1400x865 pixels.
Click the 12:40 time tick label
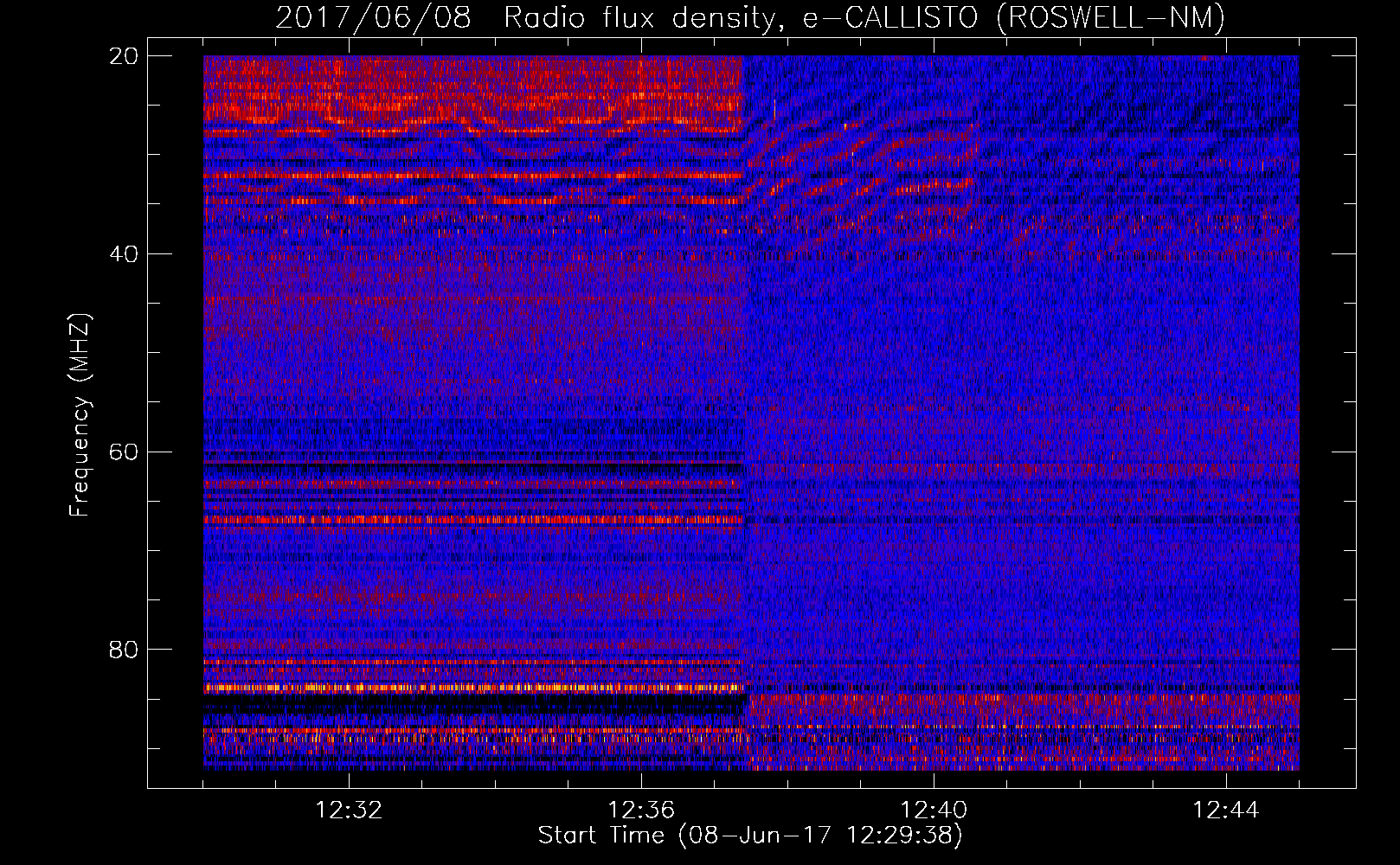click(934, 811)
